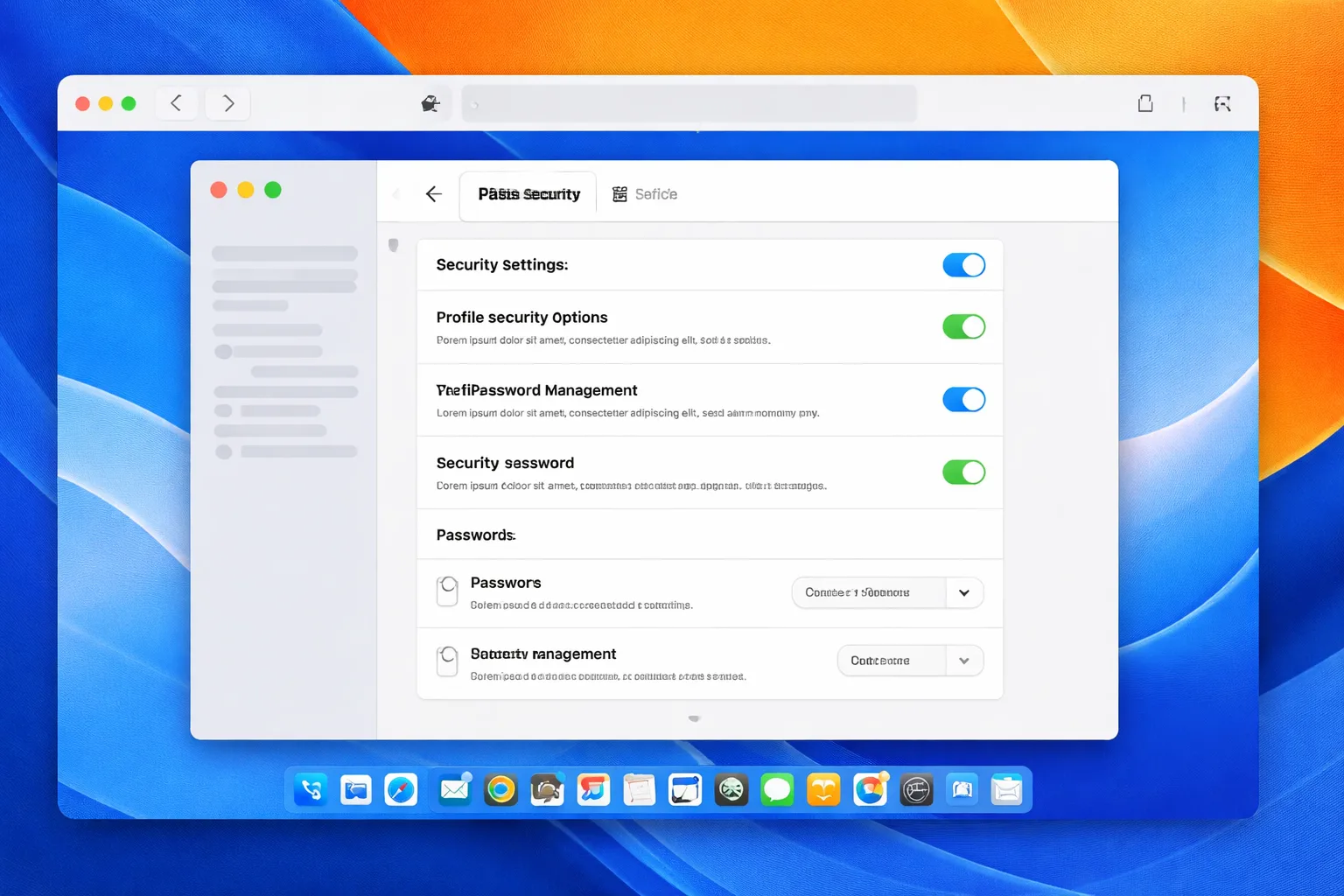Open the blue Phone app in the dock
1344x896 pixels.
[311, 790]
